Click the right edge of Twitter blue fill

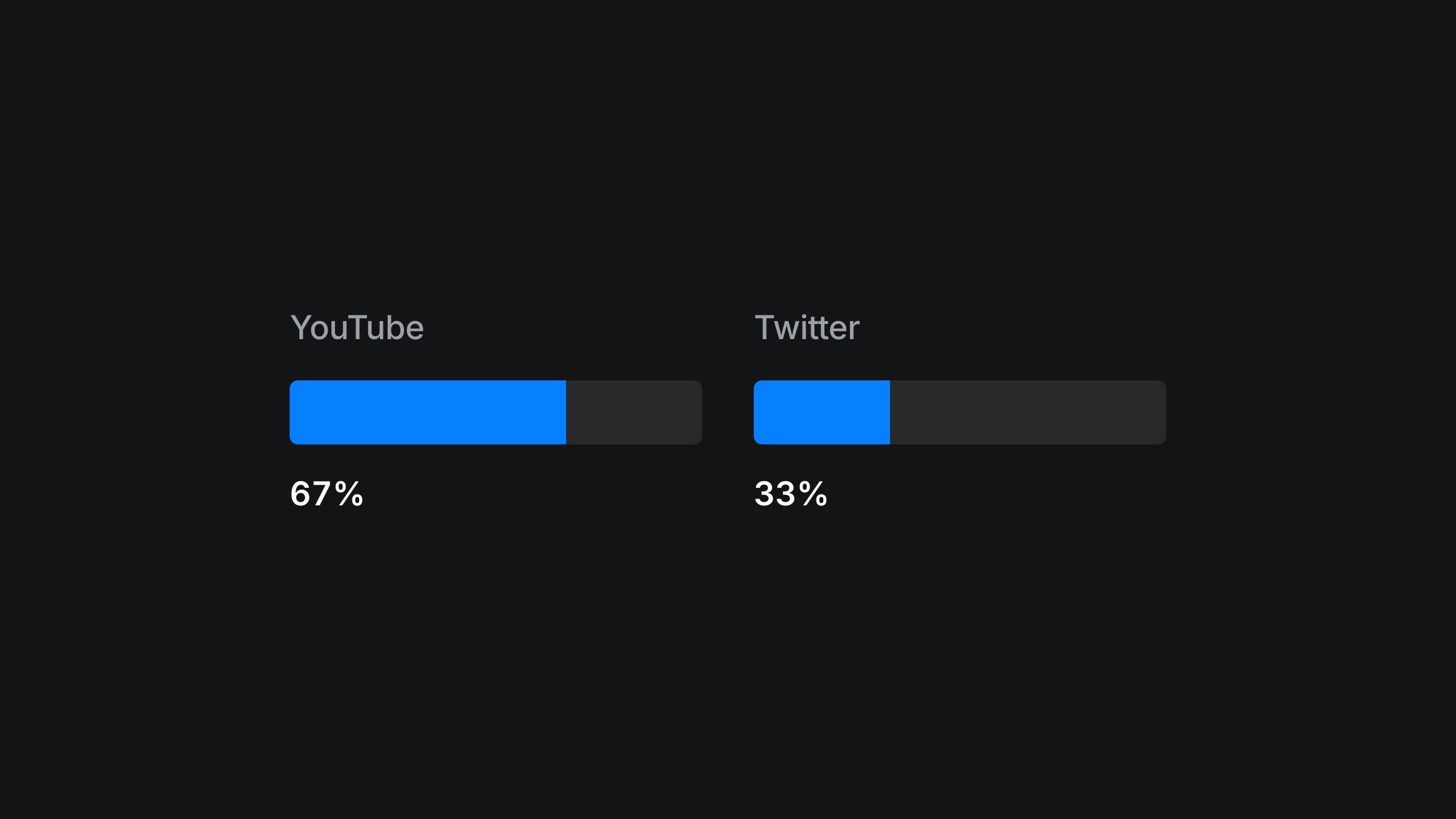point(888,413)
